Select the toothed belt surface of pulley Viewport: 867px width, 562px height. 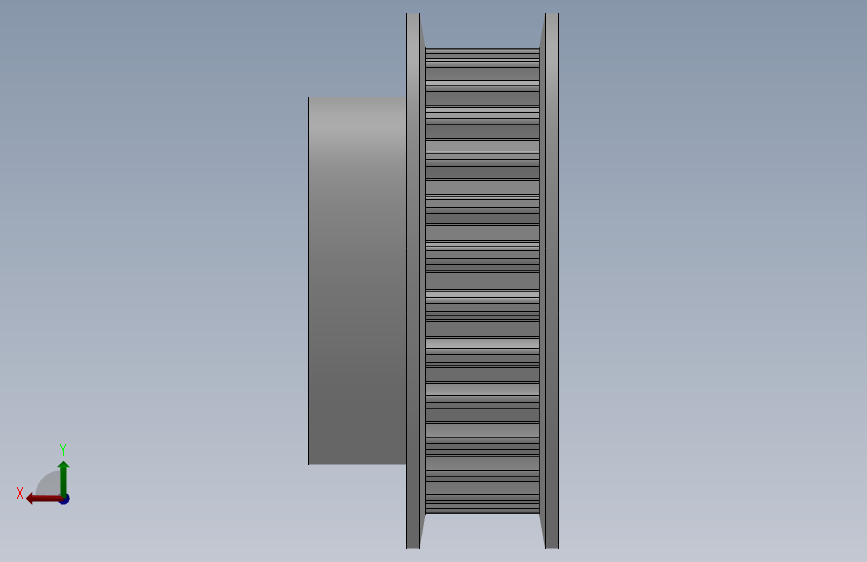(x=482, y=281)
